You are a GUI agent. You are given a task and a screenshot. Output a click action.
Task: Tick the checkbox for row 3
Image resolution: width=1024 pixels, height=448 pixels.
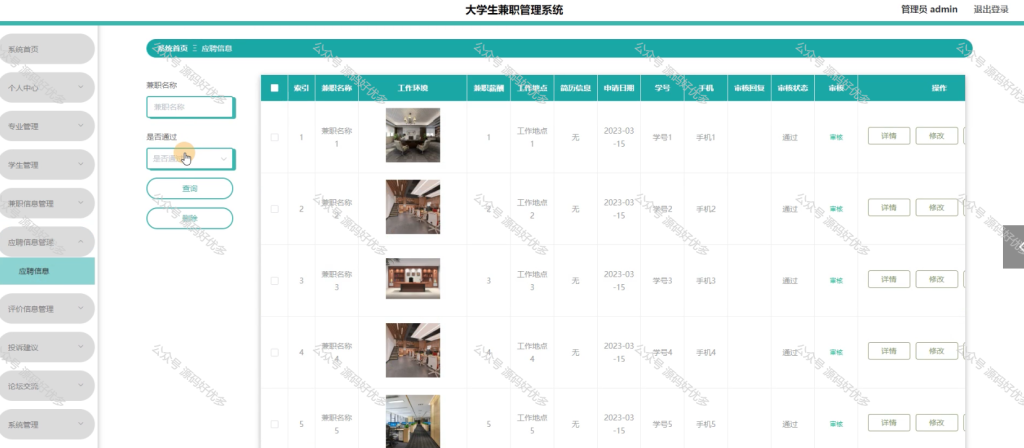[274, 281]
